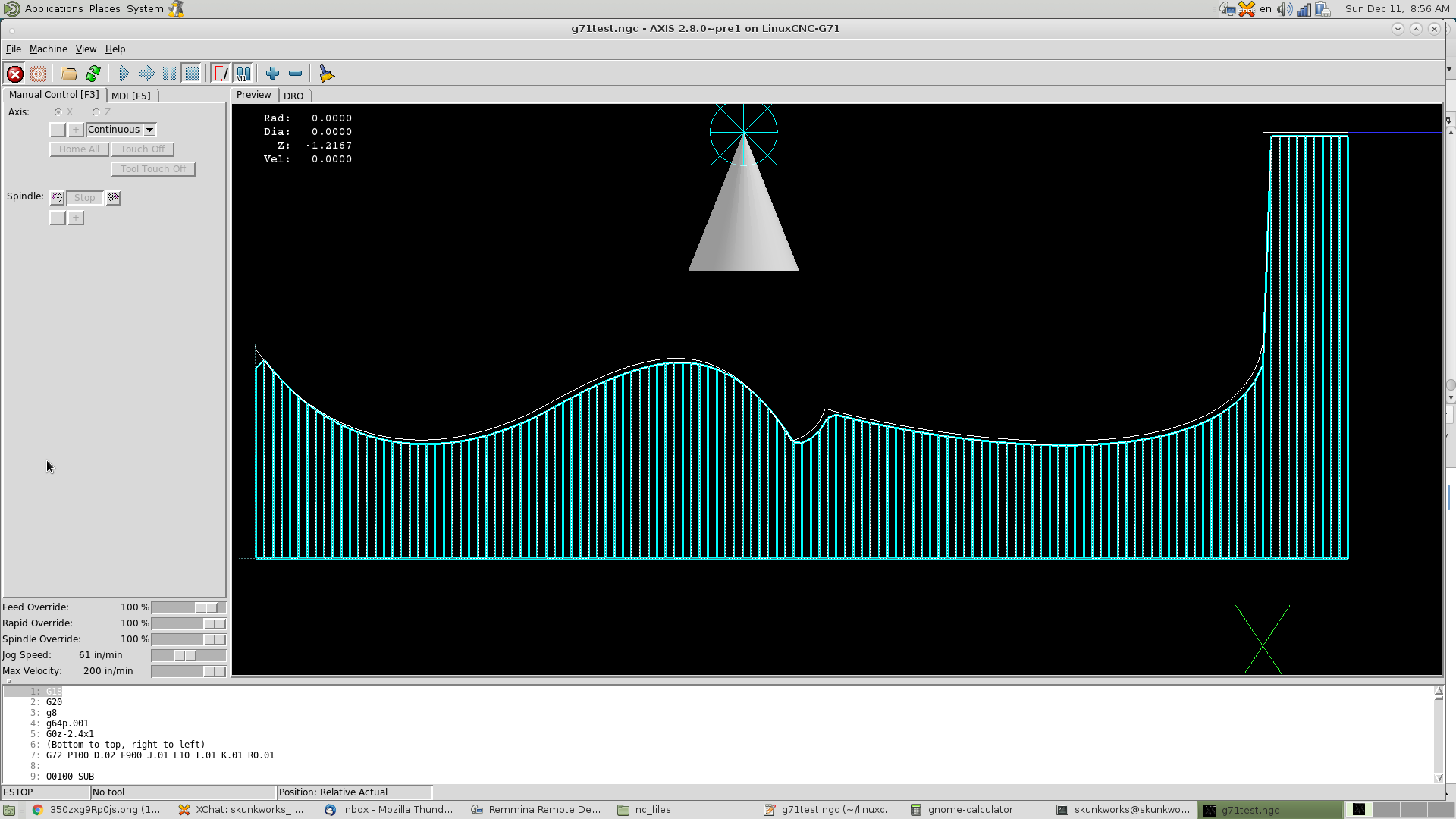Screen dimensions: 1456x819
Task: Open the Machine menu
Action: pos(49,49)
